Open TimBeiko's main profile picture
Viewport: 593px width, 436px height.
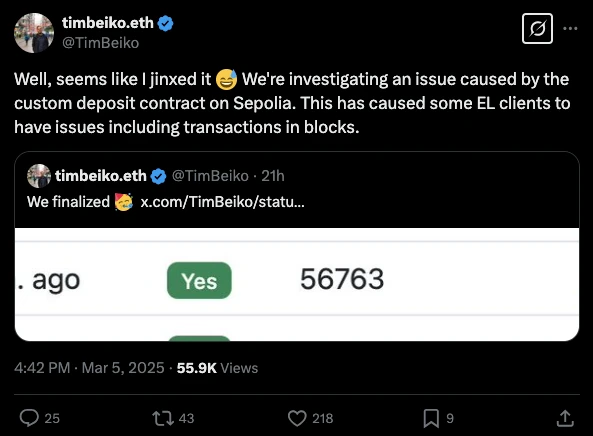(34, 33)
